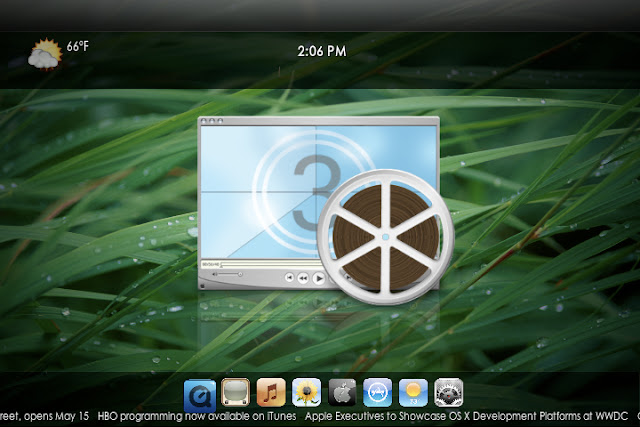Screen dimensions: 640x427
Task: Click the 66°F temperature reading
Action: [x=78, y=46]
